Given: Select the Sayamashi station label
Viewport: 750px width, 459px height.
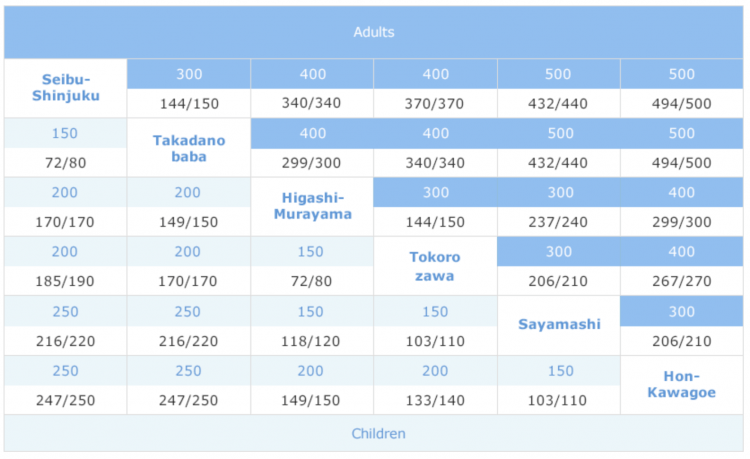Looking at the screenshot, I should [558, 325].
